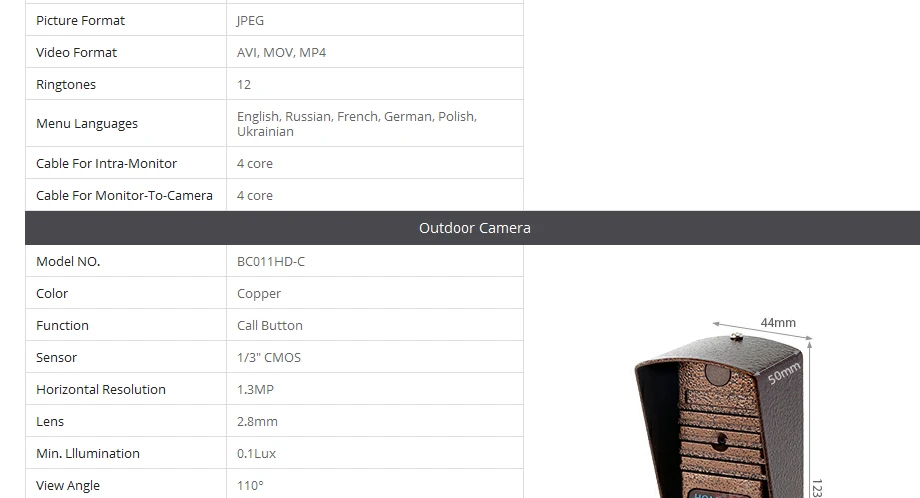Select model number 'BC011HD-C'
920x498 pixels.
(x=271, y=262)
